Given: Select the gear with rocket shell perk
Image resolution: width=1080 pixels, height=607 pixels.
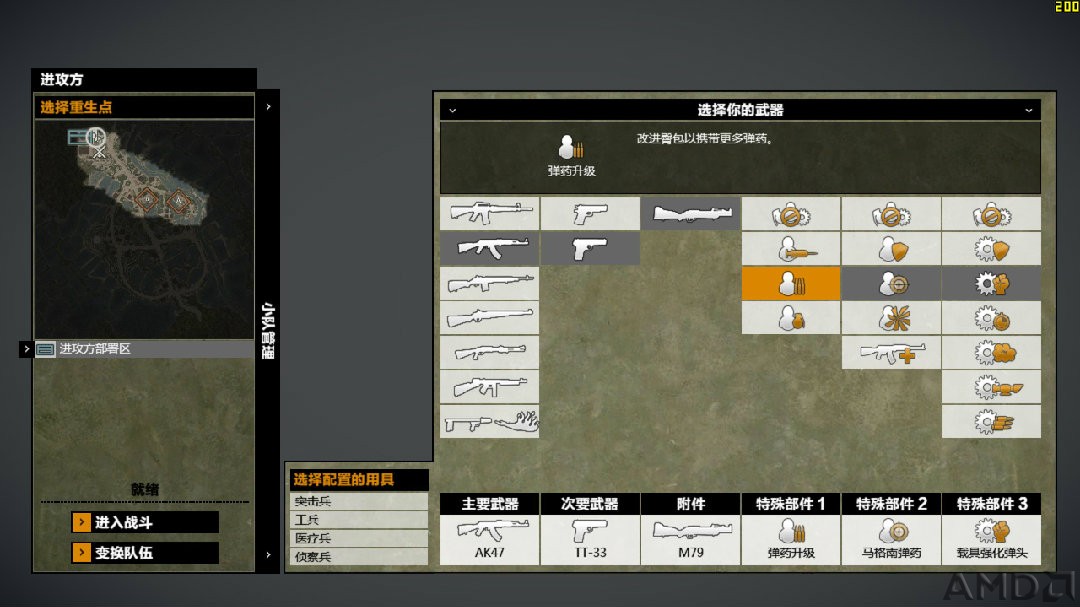Looking at the screenshot, I should pos(991,387).
